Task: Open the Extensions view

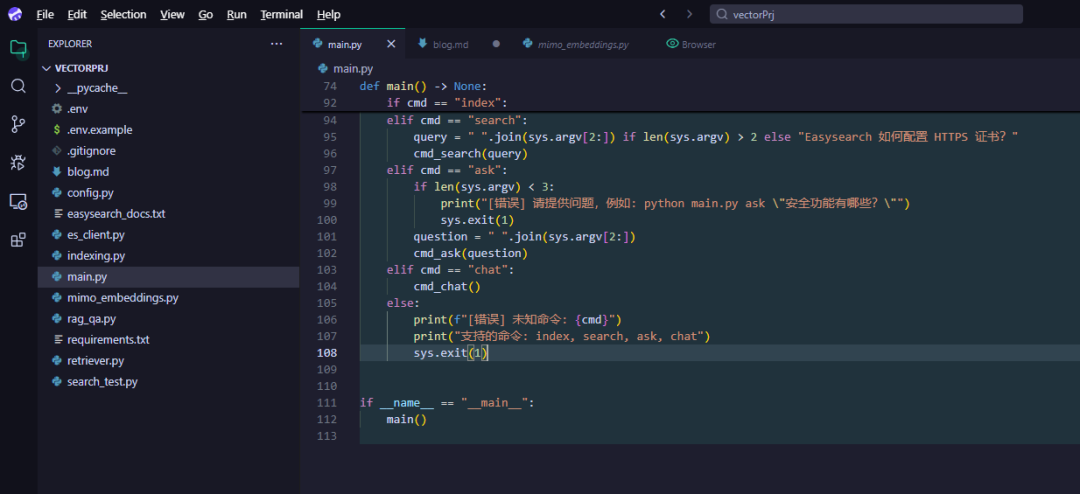Action: 19,240
